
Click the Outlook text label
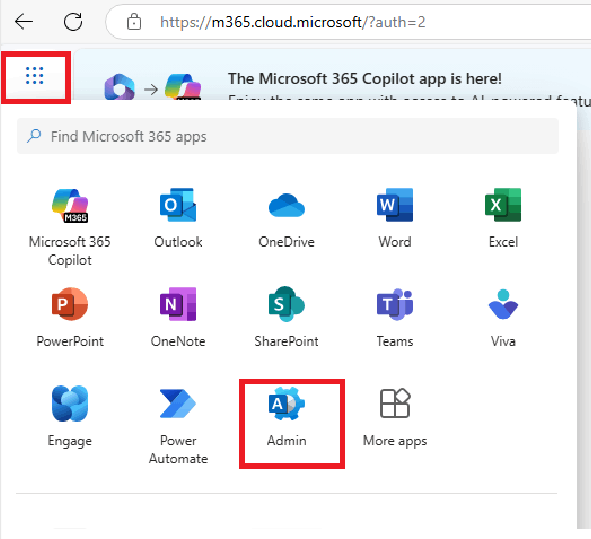178,242
